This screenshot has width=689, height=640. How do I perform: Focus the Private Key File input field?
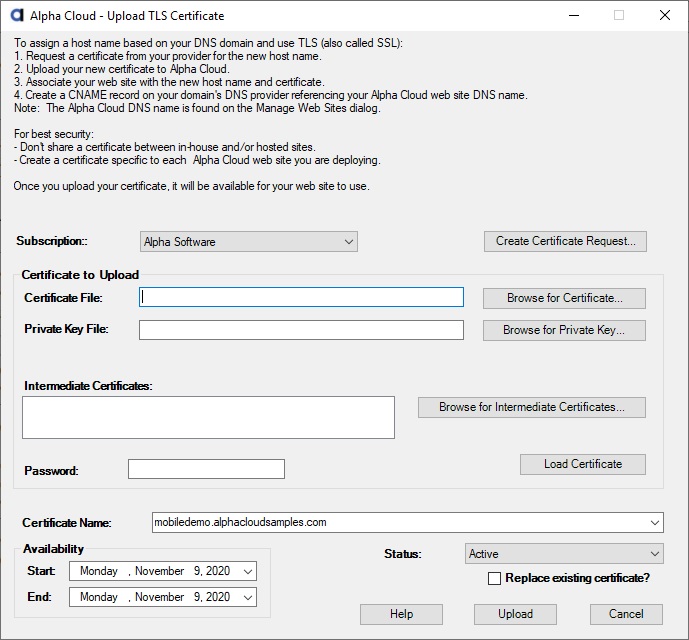(x=301, y=330)
